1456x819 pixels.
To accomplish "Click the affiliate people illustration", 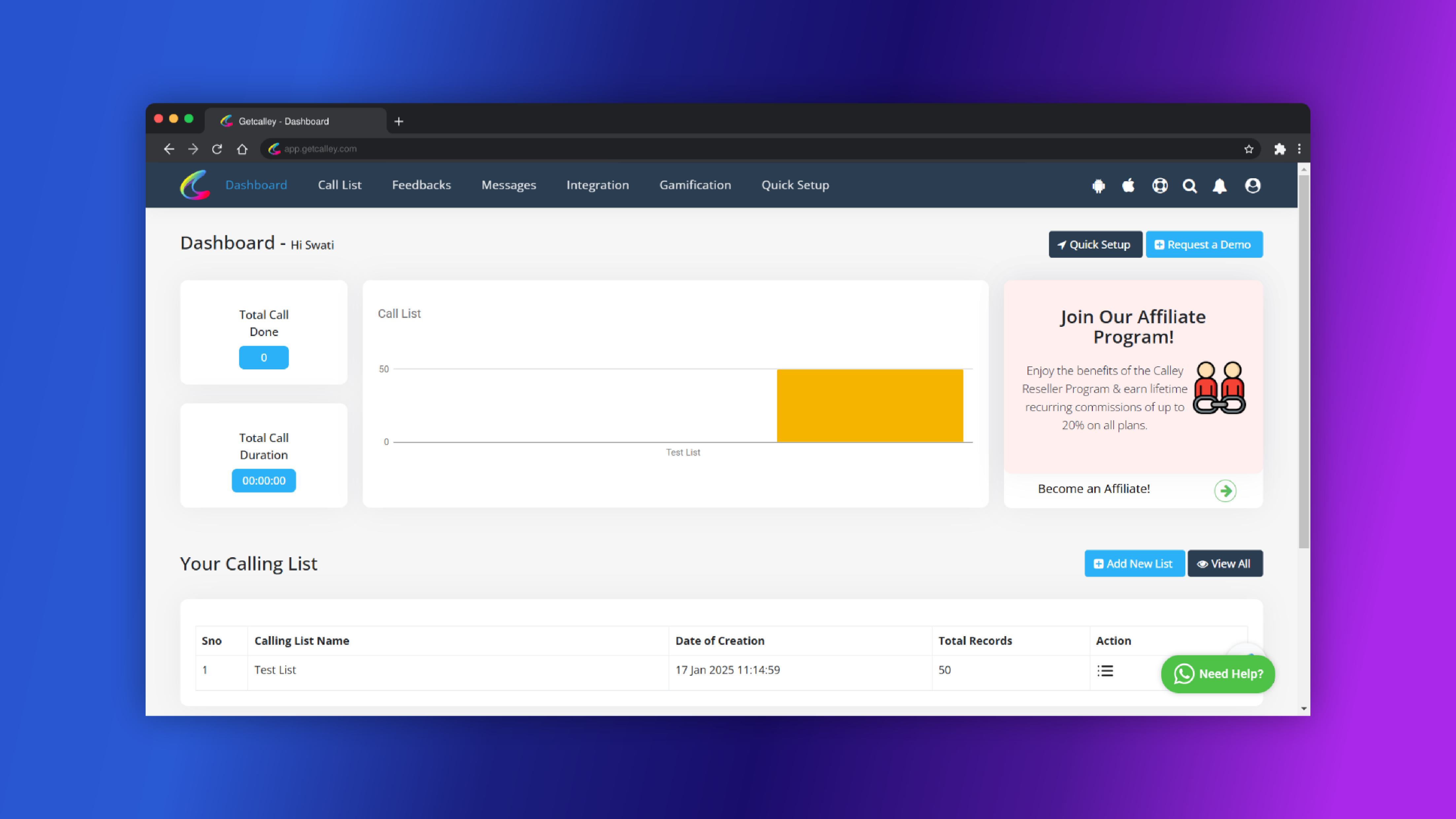I will point(1219,388).
